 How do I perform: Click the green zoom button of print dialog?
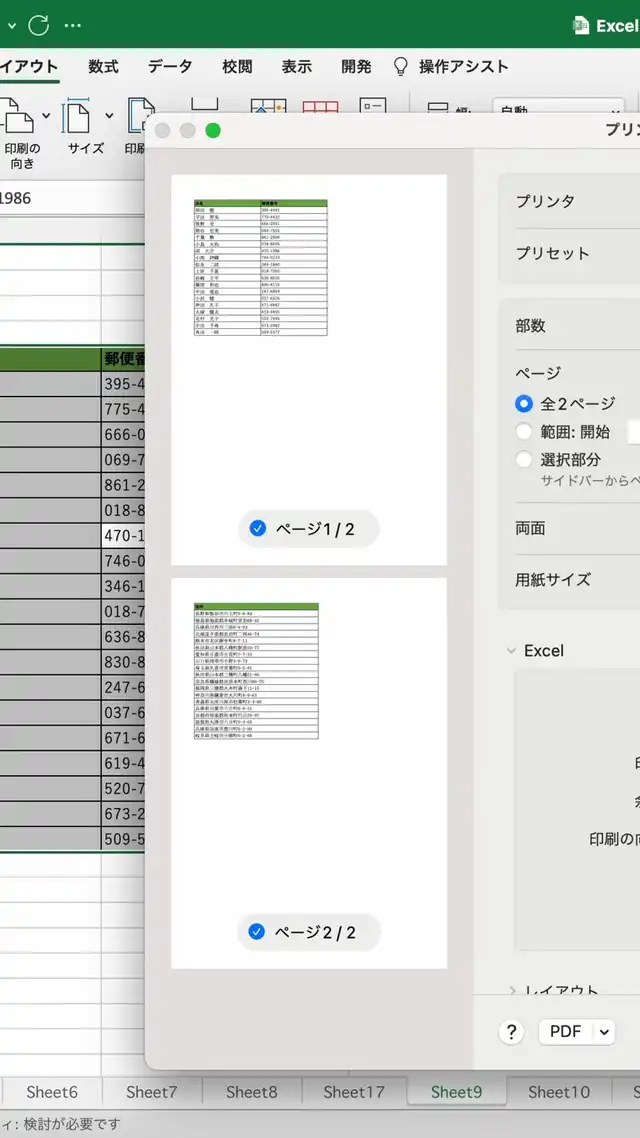pyautogui.click(x=212, y=131)
